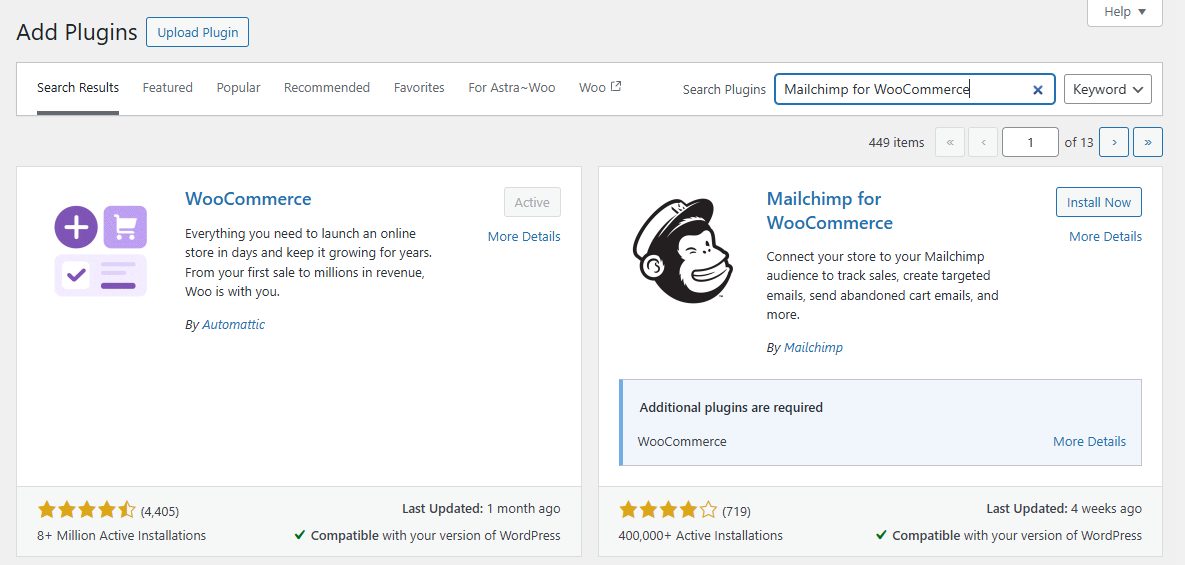Open the WooCommerce plugin title link
The height and width of the screenshot is (565, 1185).
coord(248,199)
